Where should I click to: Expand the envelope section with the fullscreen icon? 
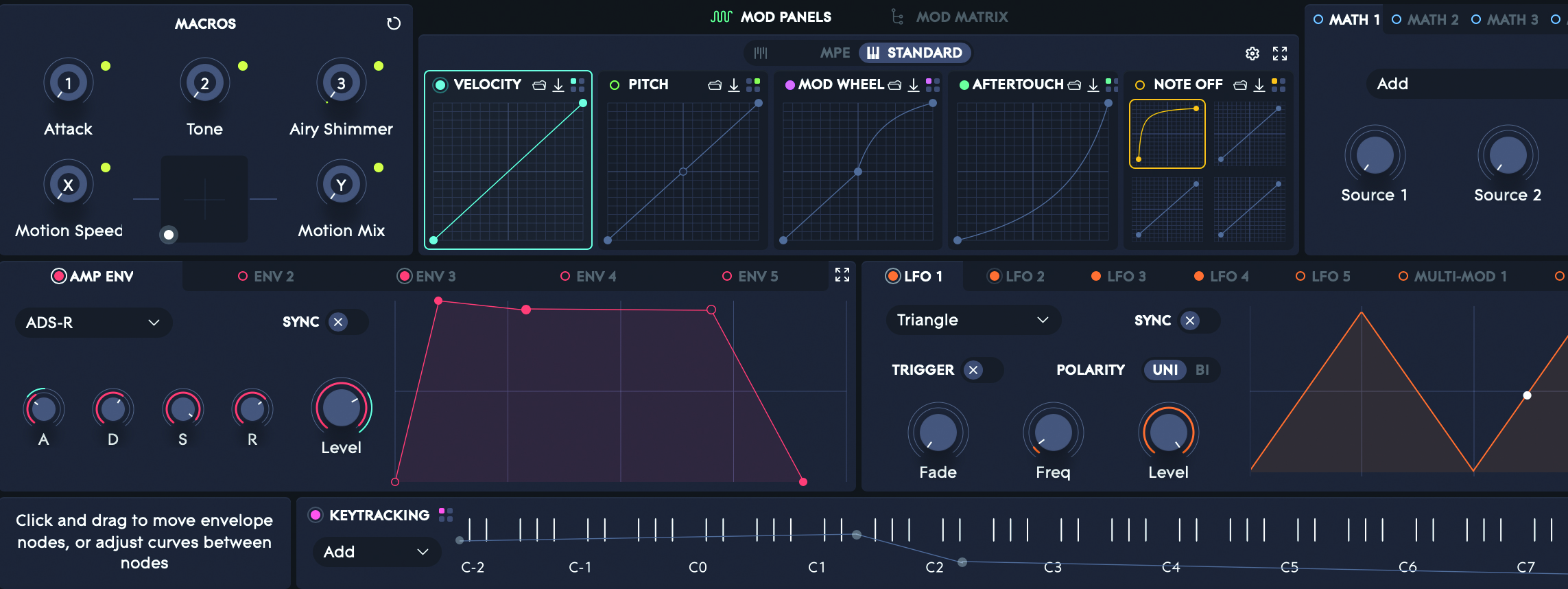coord(842,275)
